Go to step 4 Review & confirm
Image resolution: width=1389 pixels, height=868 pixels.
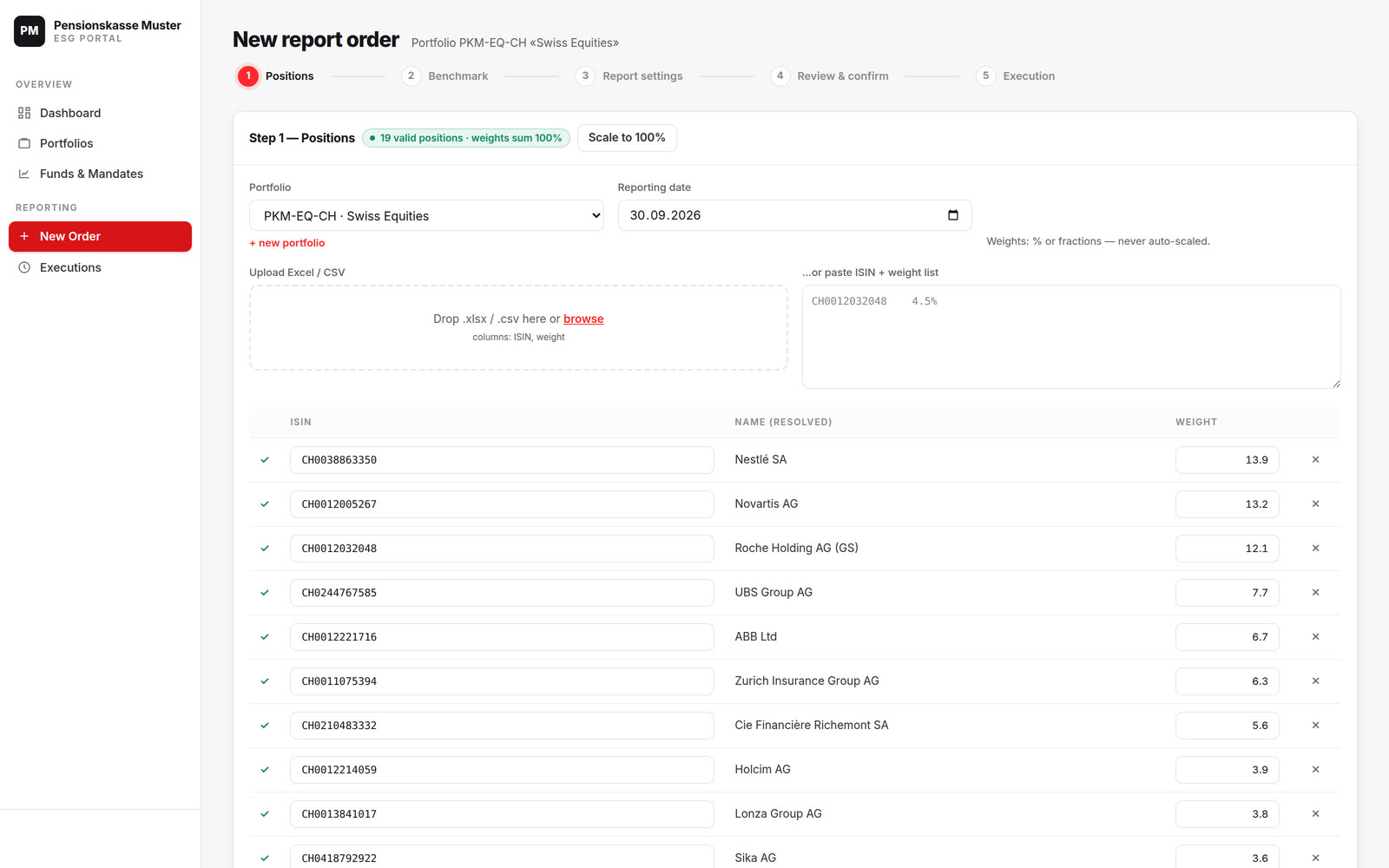(x=829, y=76)
